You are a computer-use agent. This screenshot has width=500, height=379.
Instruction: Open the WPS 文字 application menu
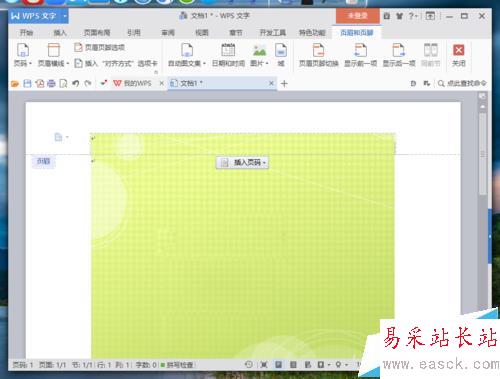39,16
